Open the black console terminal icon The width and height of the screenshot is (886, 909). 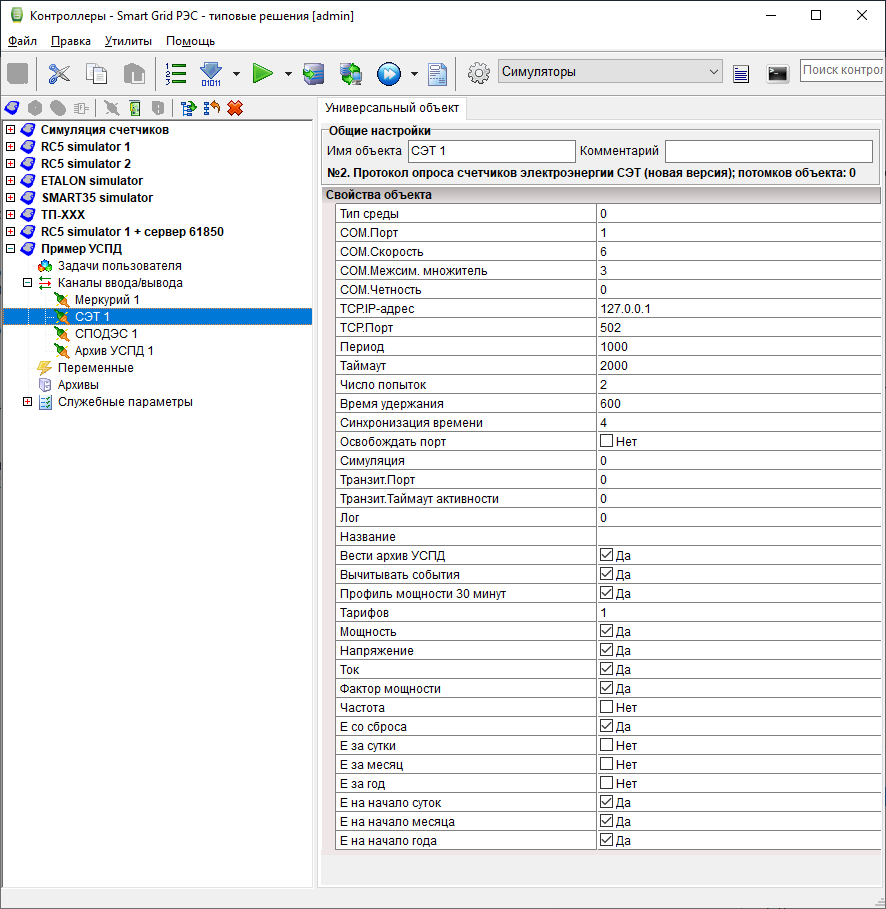(777, 73)
